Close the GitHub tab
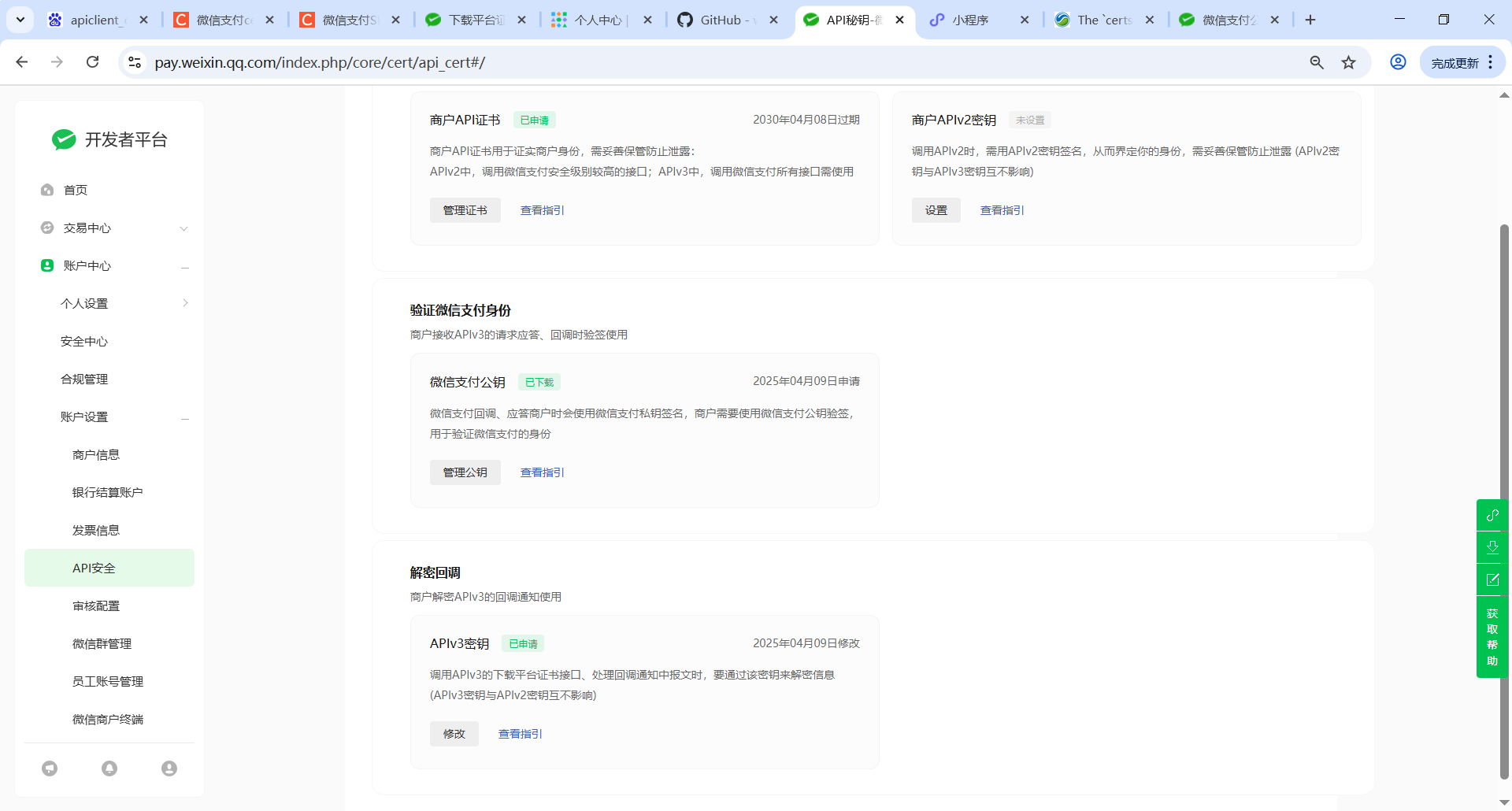Screen dimensions: 1512x811 pyautogui.click(x=773, y=20)
